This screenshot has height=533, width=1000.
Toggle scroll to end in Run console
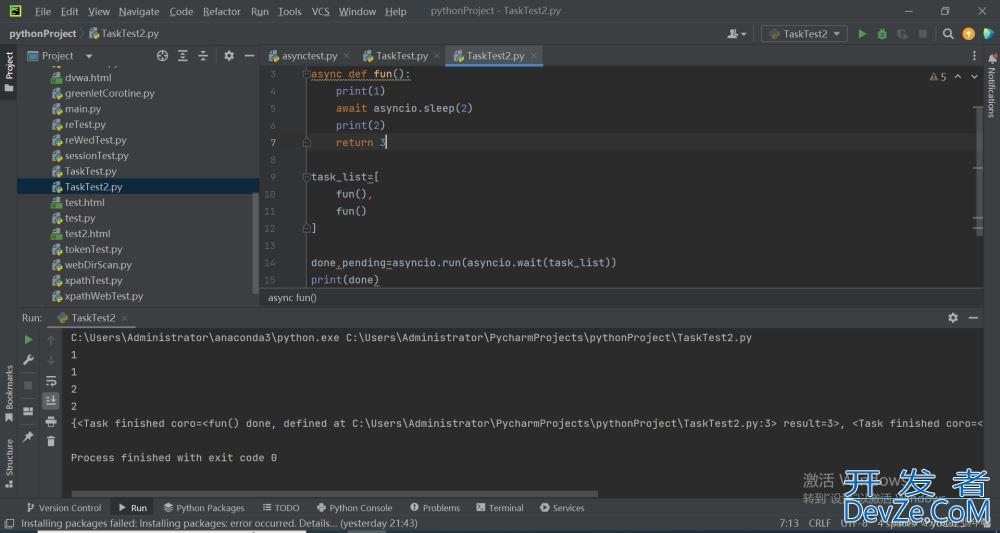pos(51,400)
